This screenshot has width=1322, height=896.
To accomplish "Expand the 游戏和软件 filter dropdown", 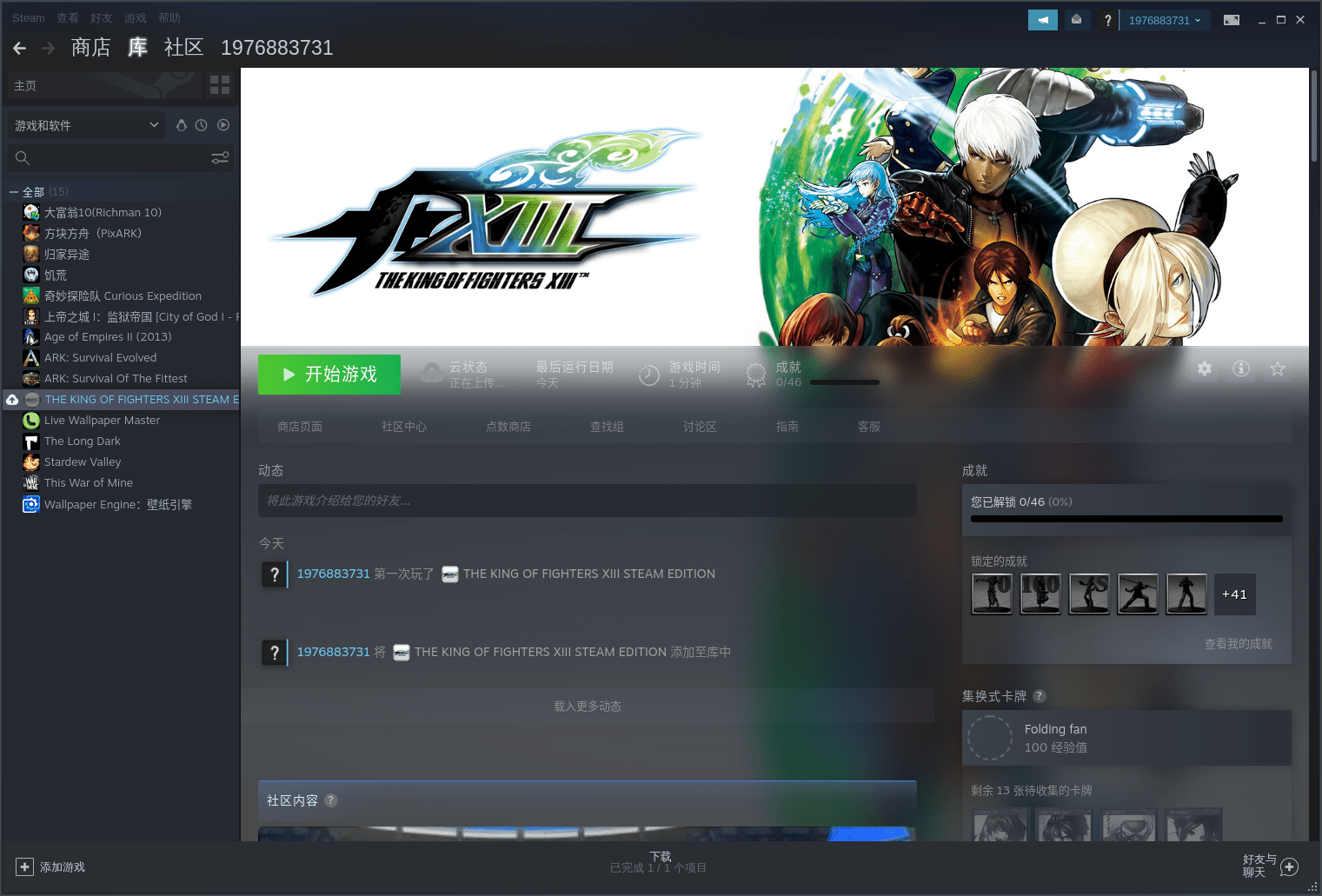I will pyautogui.click(x=86, y=125).
